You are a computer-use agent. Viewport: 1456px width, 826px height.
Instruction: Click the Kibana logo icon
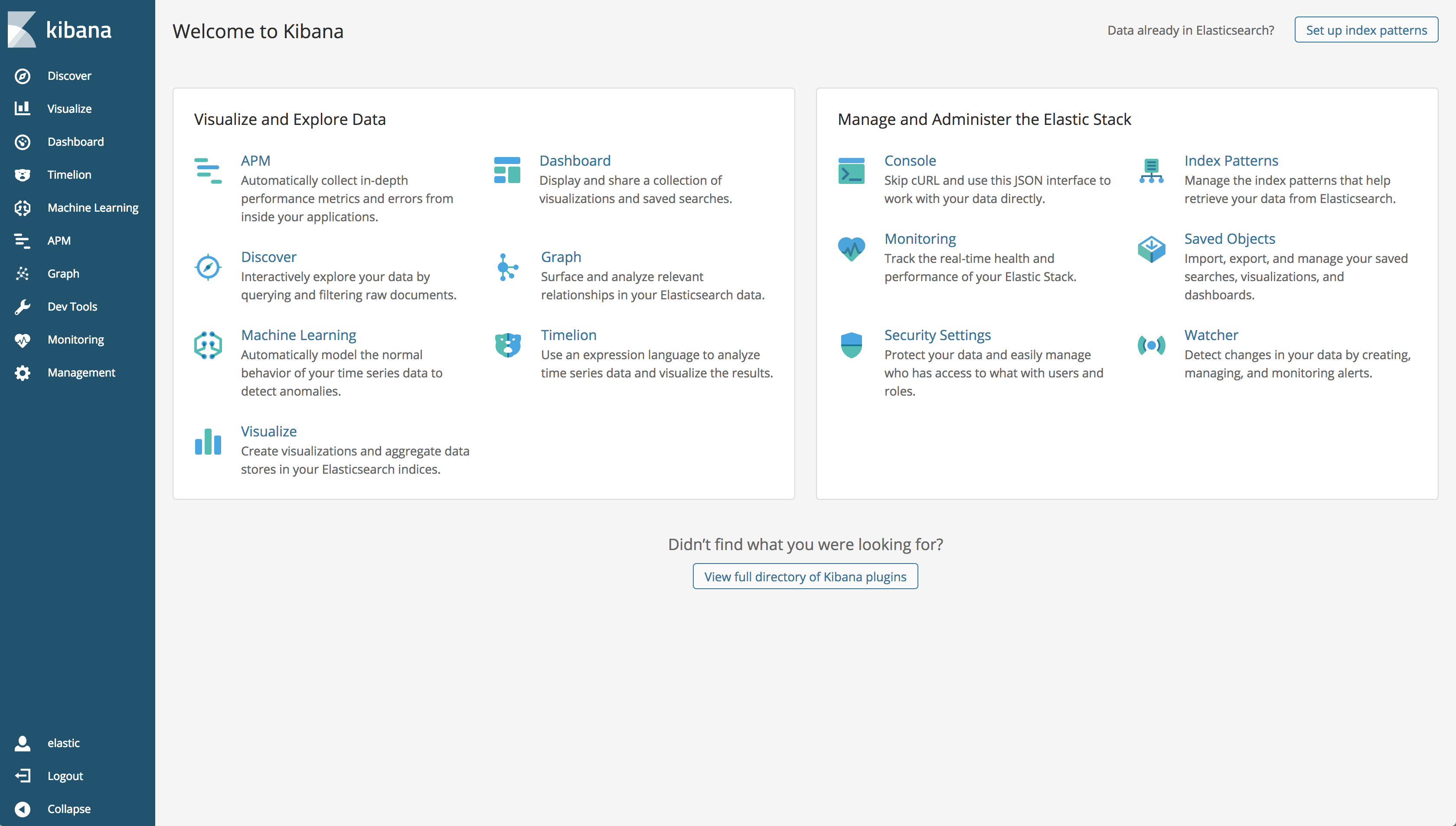pos(22,29)
